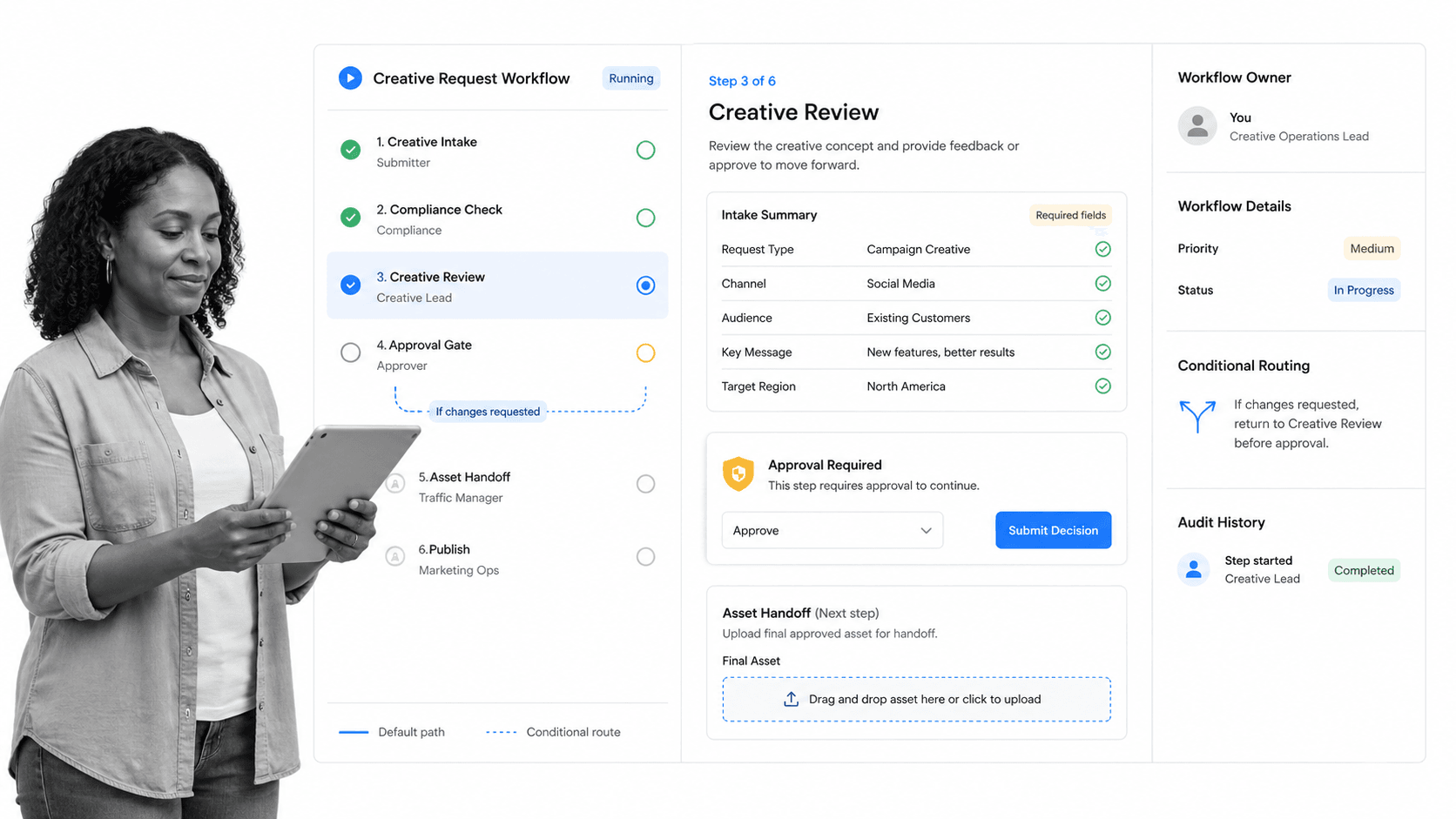Click the If changes requested route label
The height and width of the screenshot is (819, 1456).
coord(488,412)
